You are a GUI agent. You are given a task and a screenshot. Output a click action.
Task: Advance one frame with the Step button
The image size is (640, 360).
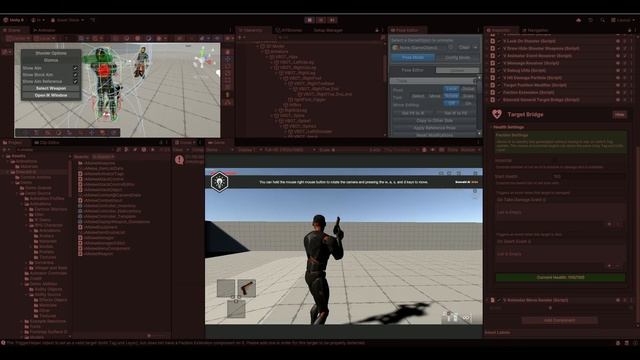click(x=332, y=20)
